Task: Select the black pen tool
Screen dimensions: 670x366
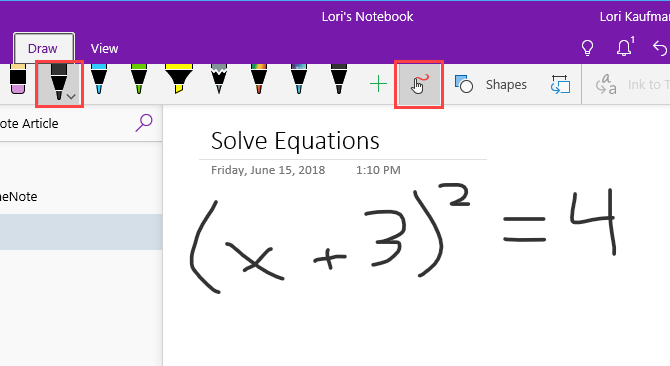Action: click(58, 81)
